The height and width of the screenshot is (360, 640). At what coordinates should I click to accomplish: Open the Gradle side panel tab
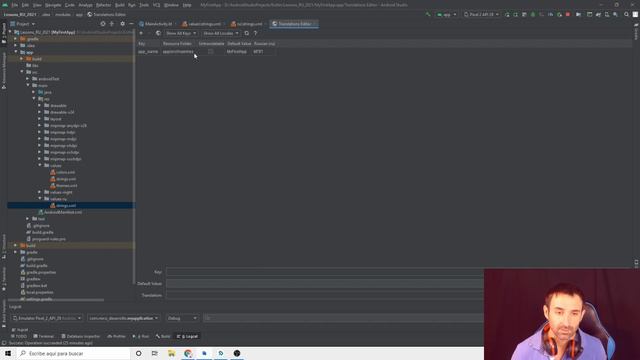pos(636,31)
